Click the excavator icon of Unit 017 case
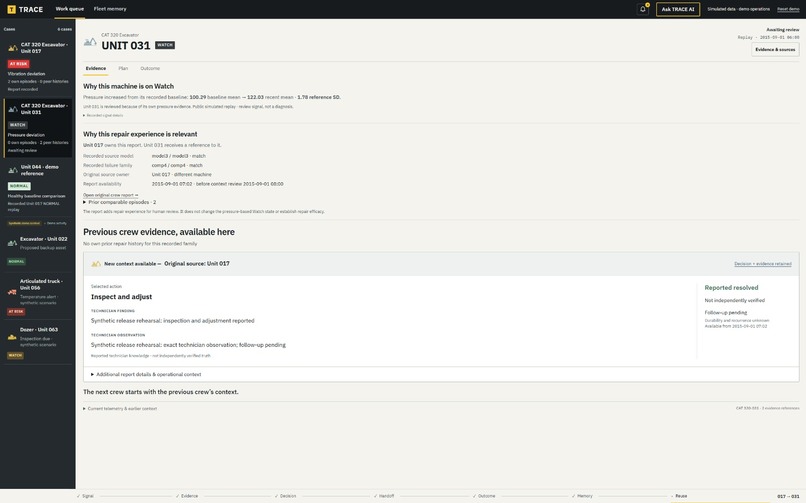 pyautogui.click(x=13, y=48)
